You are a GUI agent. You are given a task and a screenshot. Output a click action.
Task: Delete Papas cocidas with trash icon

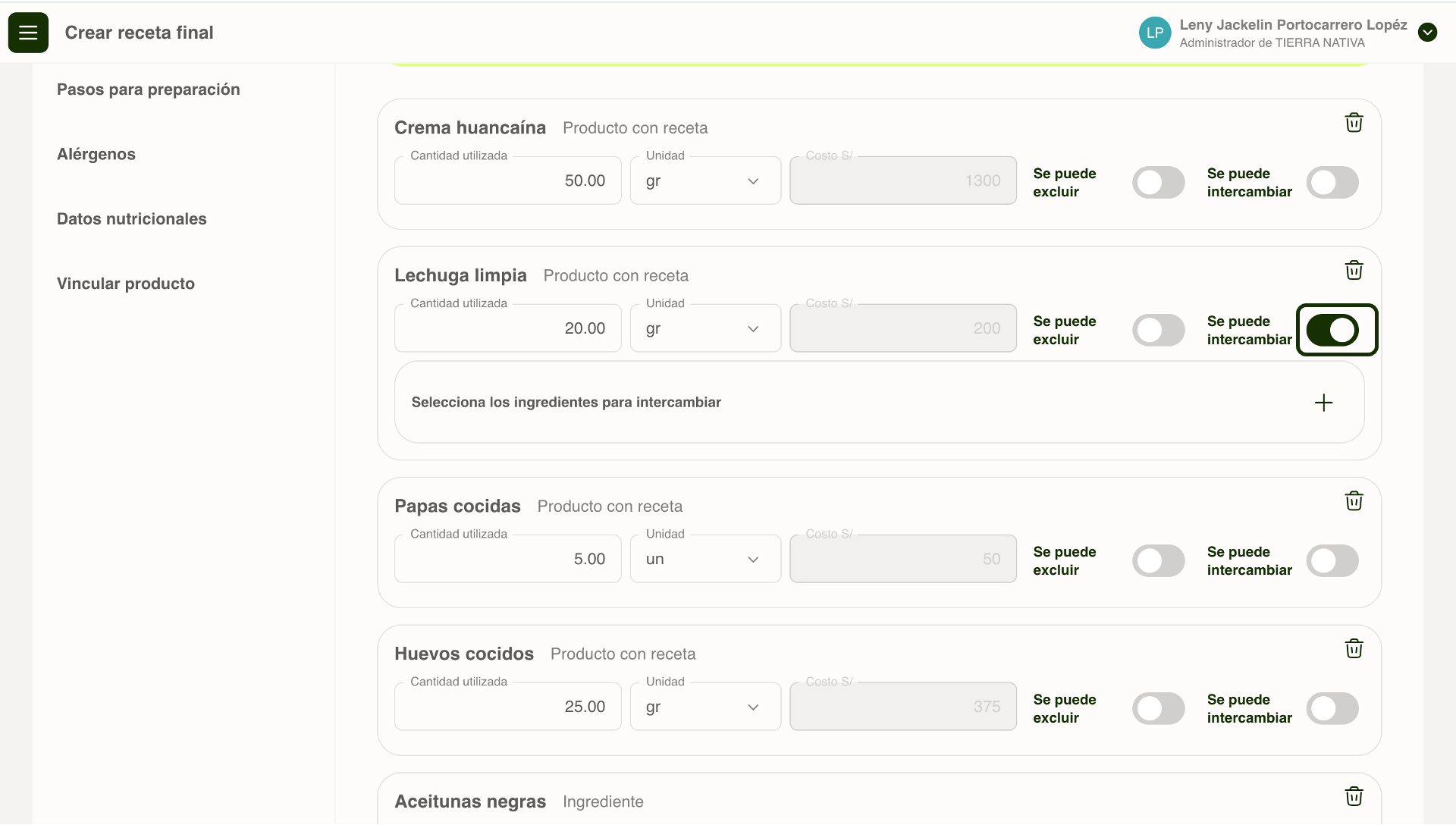click(x=1354, y=501)
